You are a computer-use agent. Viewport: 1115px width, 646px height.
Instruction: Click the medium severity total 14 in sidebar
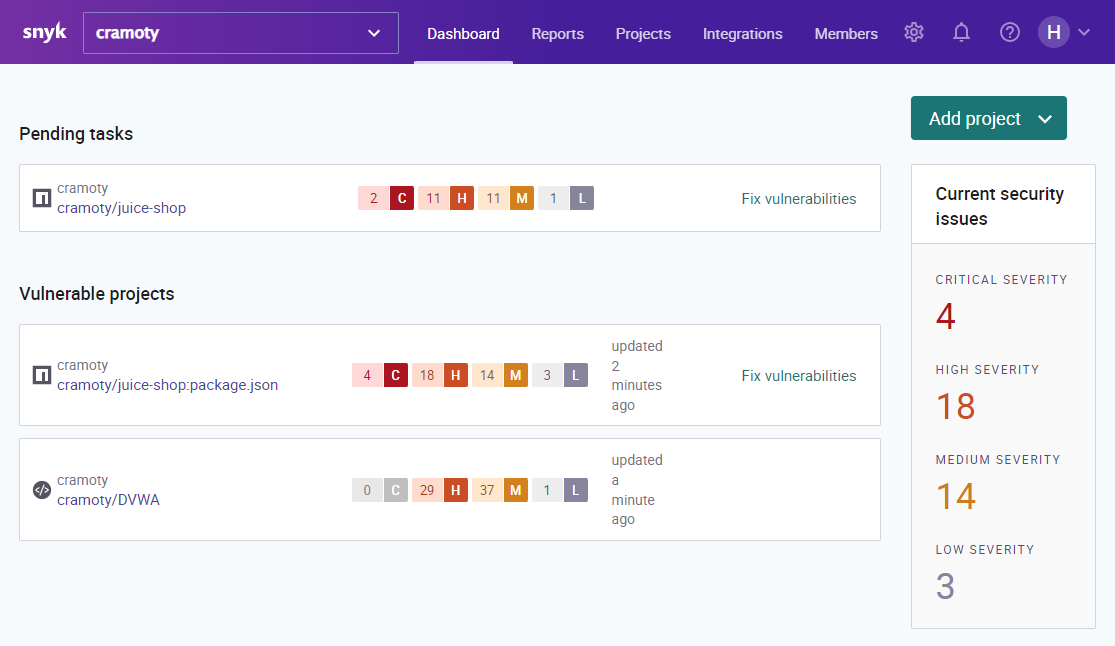tap(955, 496)
